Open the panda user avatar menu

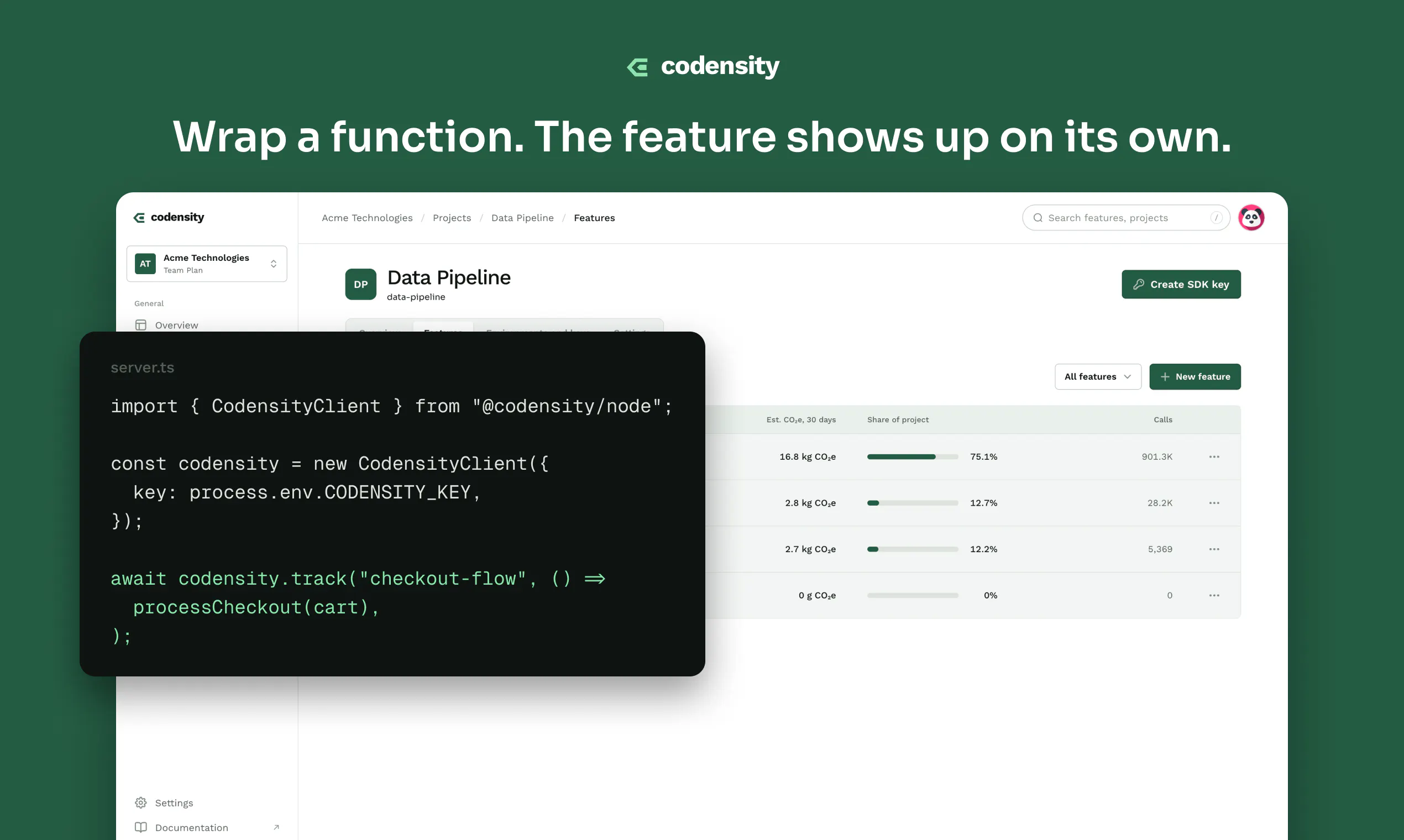(x=1251, y=218)
